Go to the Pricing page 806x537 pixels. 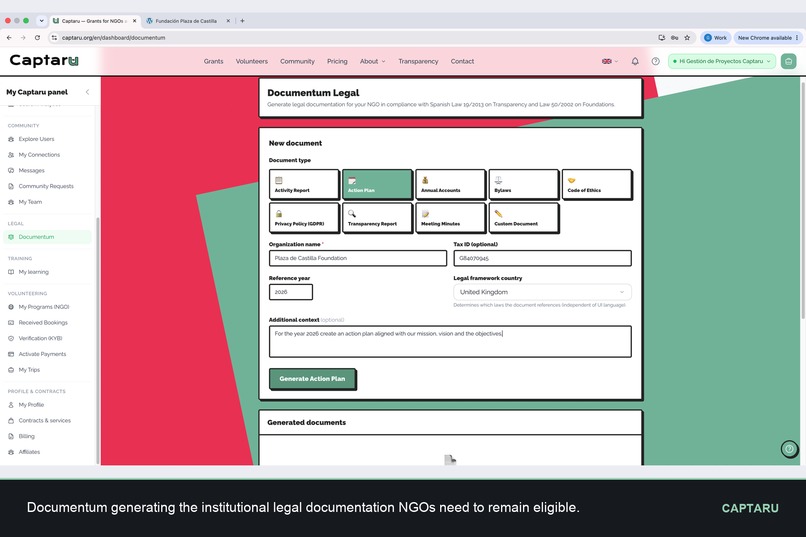[337, 61]
